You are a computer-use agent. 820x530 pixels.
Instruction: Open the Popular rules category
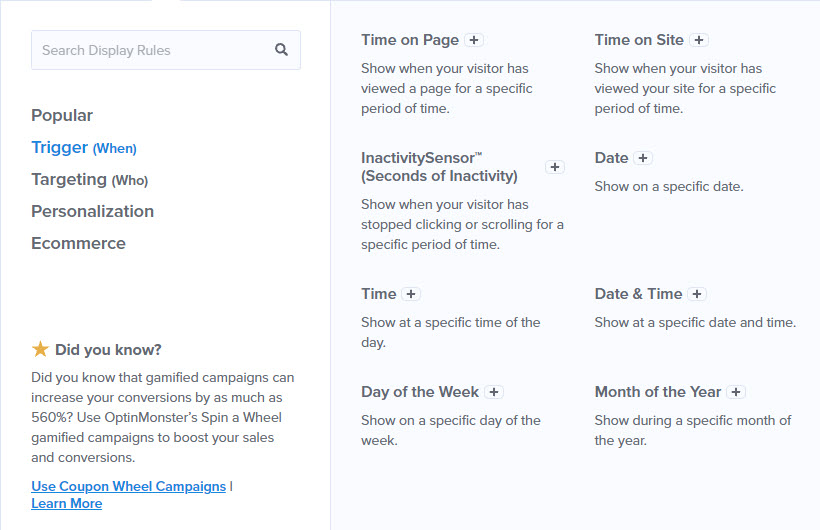pos(62,115)
